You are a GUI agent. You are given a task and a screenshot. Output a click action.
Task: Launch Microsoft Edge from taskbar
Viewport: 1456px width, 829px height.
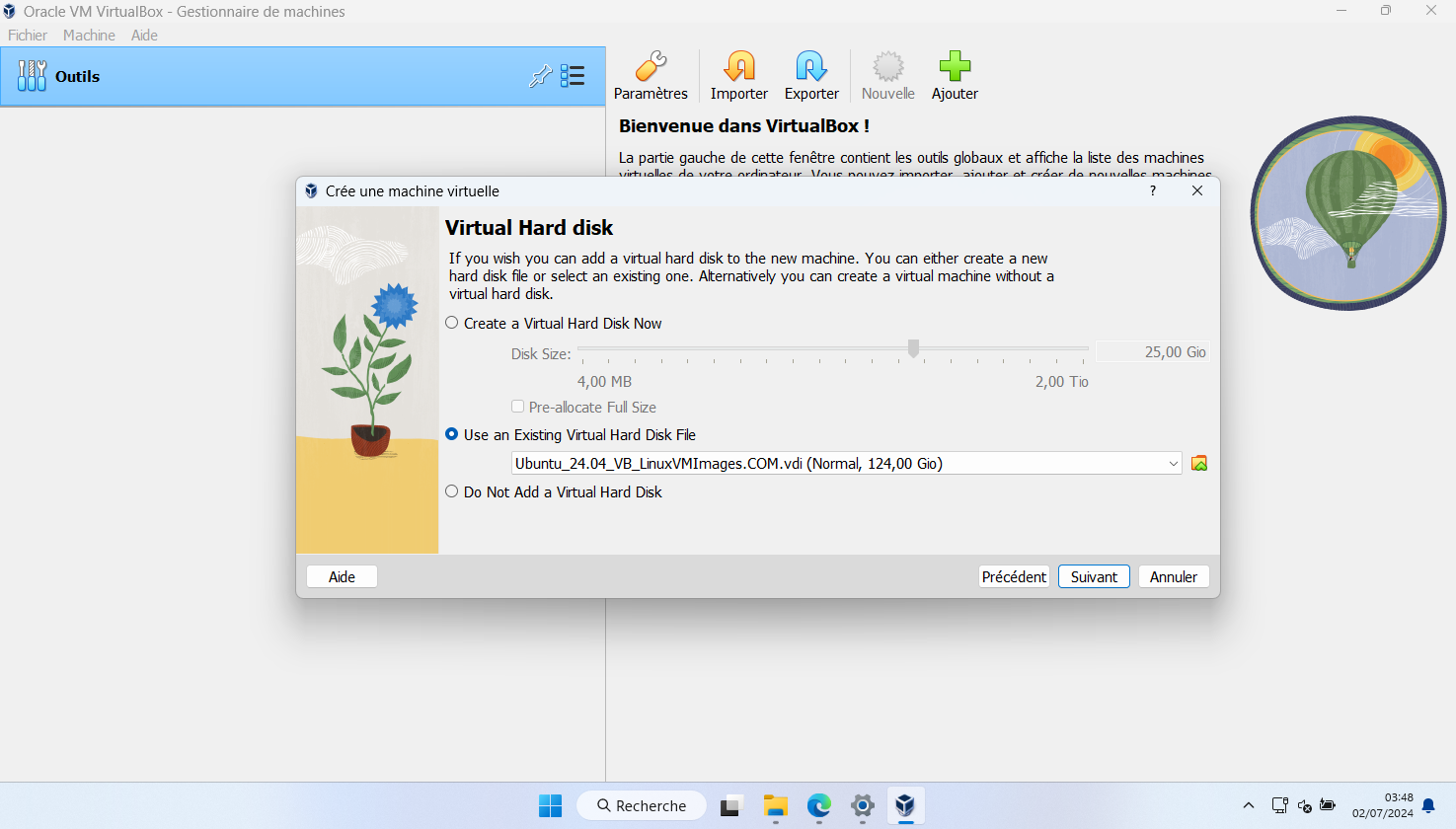[818, 806]
